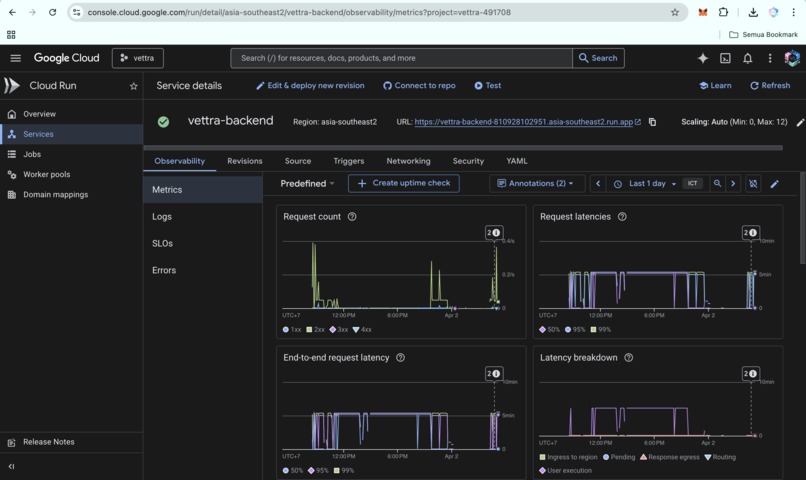This screenshot has width=806, height=480.
Task: Toggle the 2xx series in Request count legend
Action: pyautogui.click(x=316, y=329)
